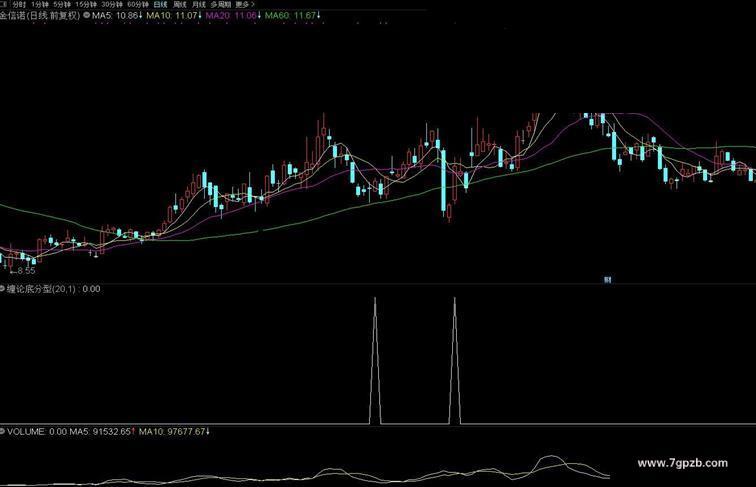Click the purple MA20: 11.06 indicator label

(x=233, y=15)
